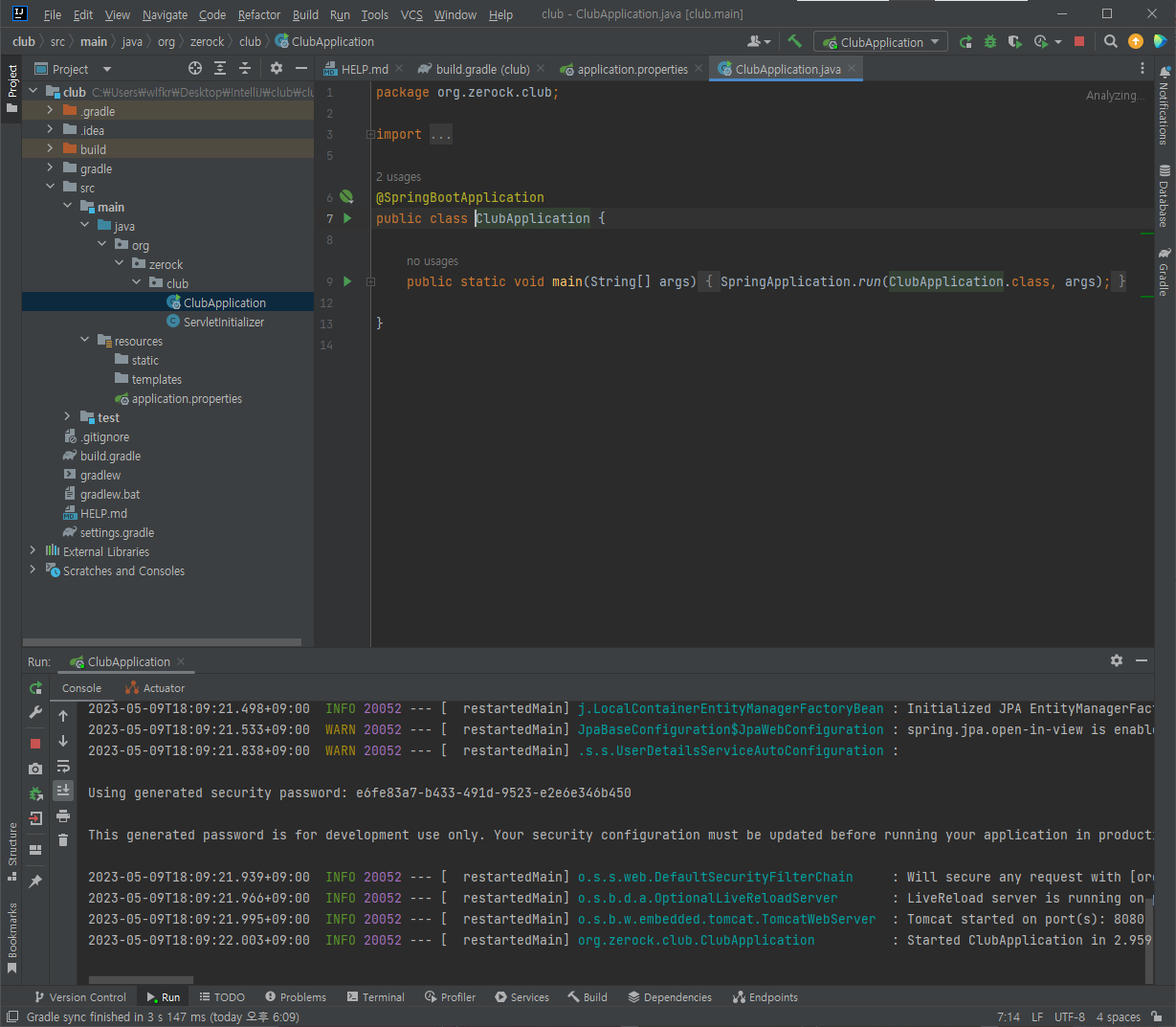Click the run gutter arrow beside main method
1176x1027 pixels.
click(347, 281)
